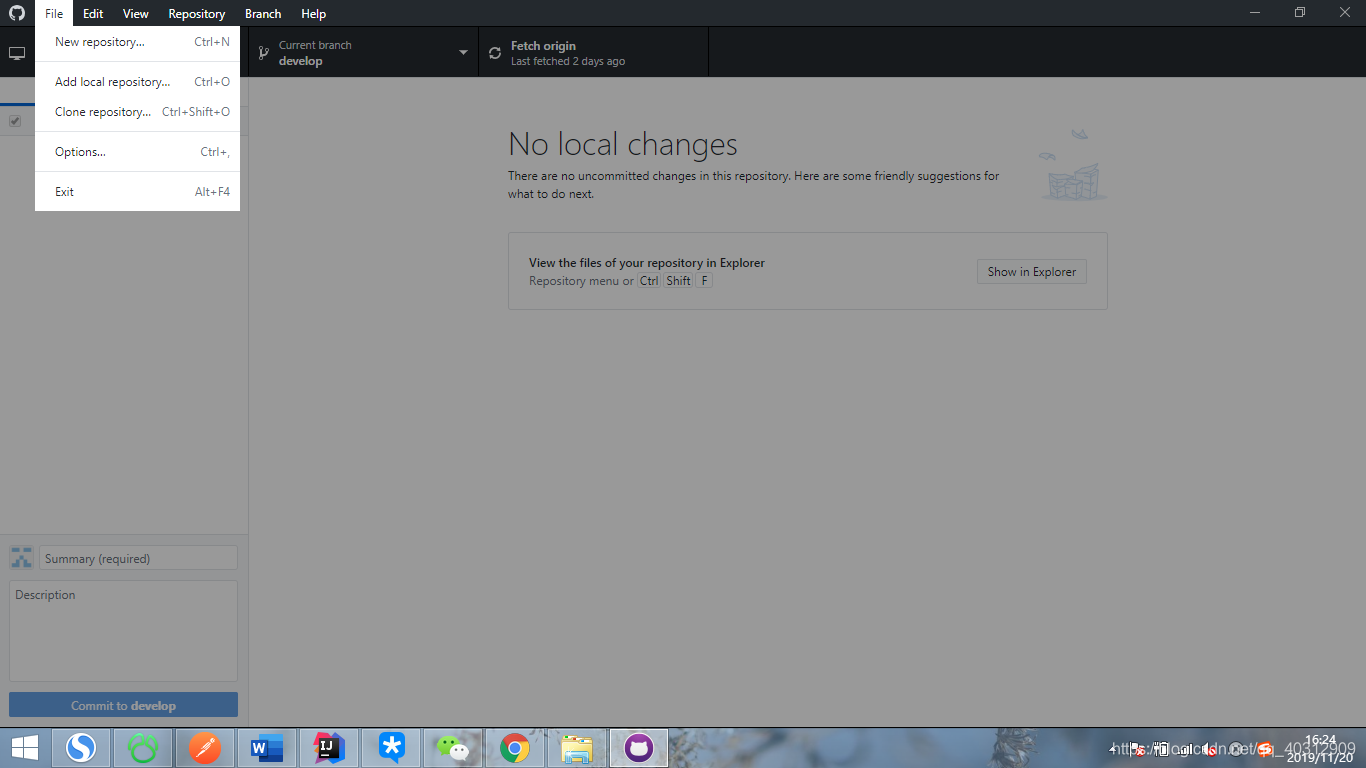The width and height of the screenshot is (1366, 768).
Task: Open the green Navicat icon on the taskbar
Action: [x=143, y=747]
